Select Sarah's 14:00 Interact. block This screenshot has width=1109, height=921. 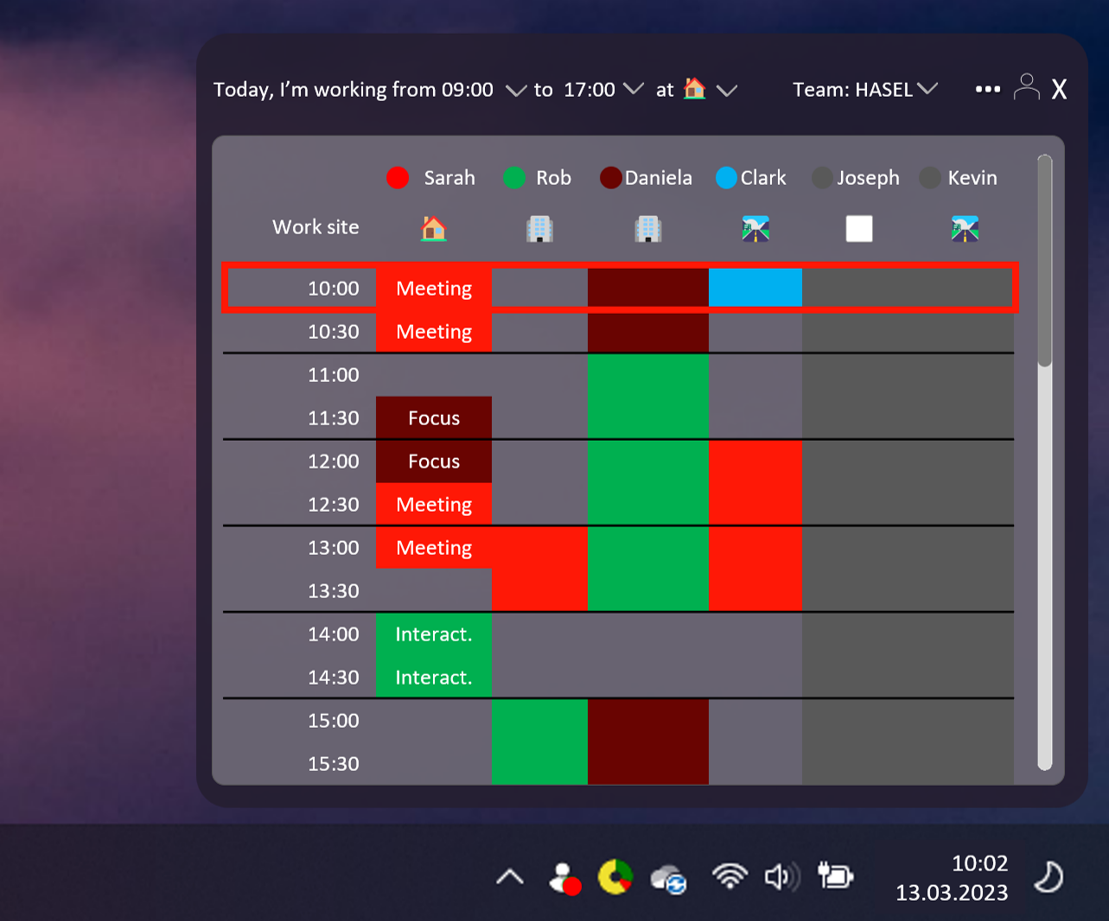(433, 634)
